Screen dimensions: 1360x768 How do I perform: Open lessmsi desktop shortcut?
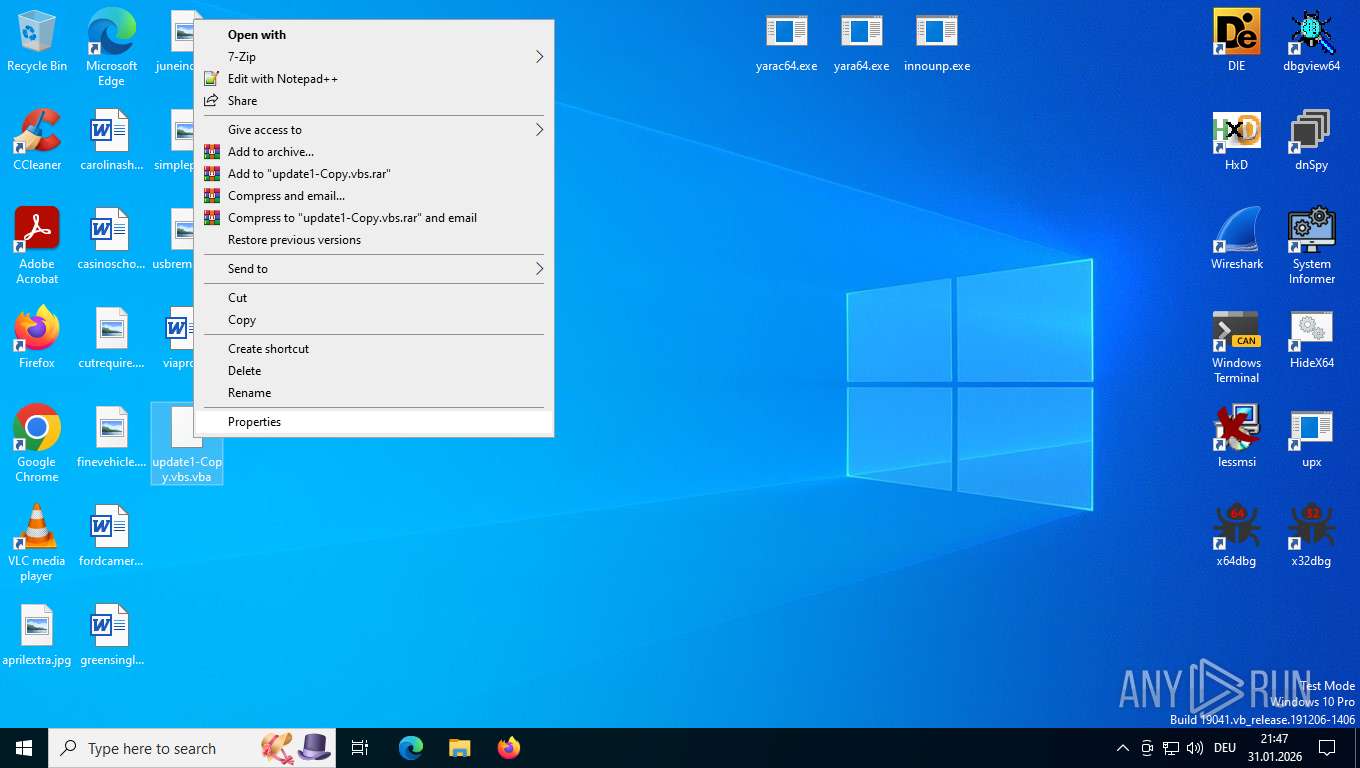tap(1237, 437)
